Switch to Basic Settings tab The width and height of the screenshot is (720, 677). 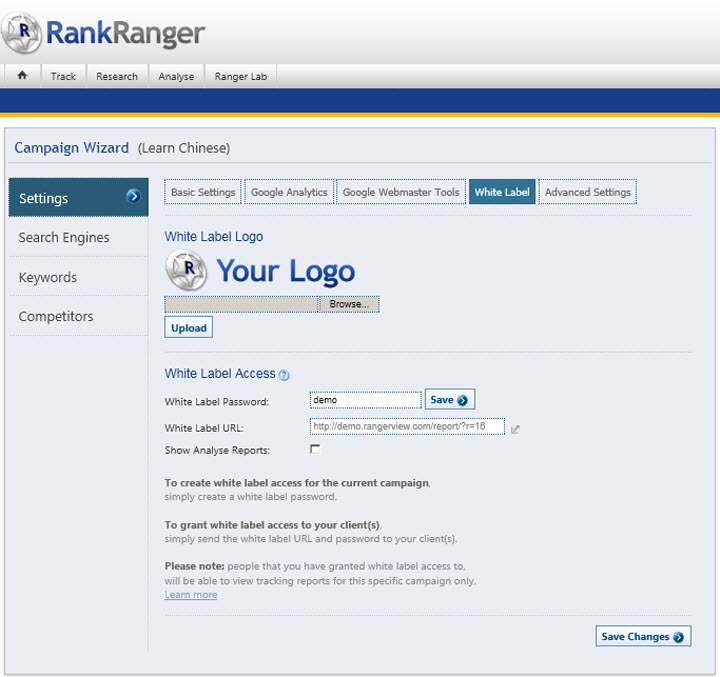tap(203, 192)
